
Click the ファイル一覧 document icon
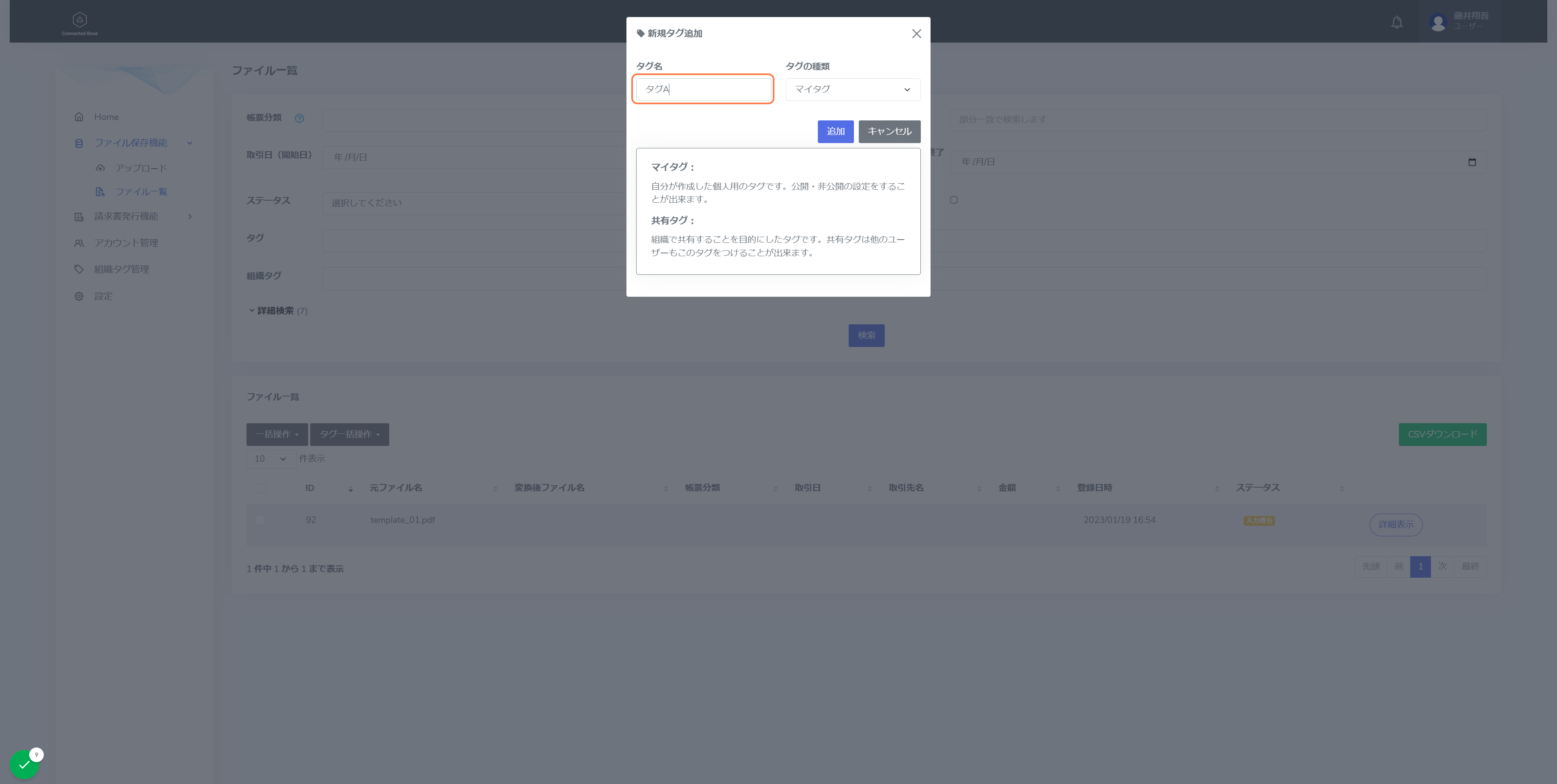(100, 192)
